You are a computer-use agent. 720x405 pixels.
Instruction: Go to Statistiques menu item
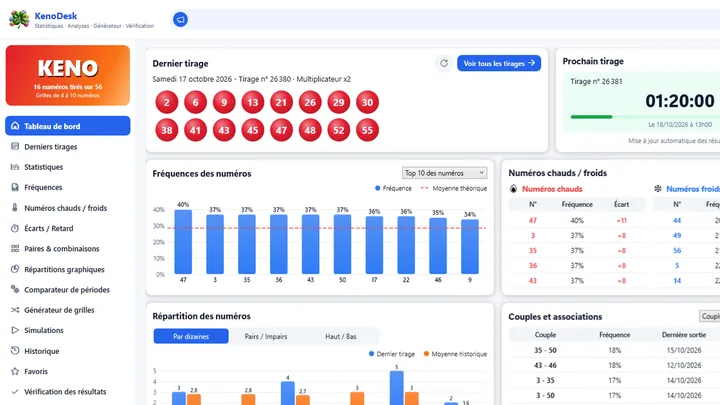pos(68,167)
